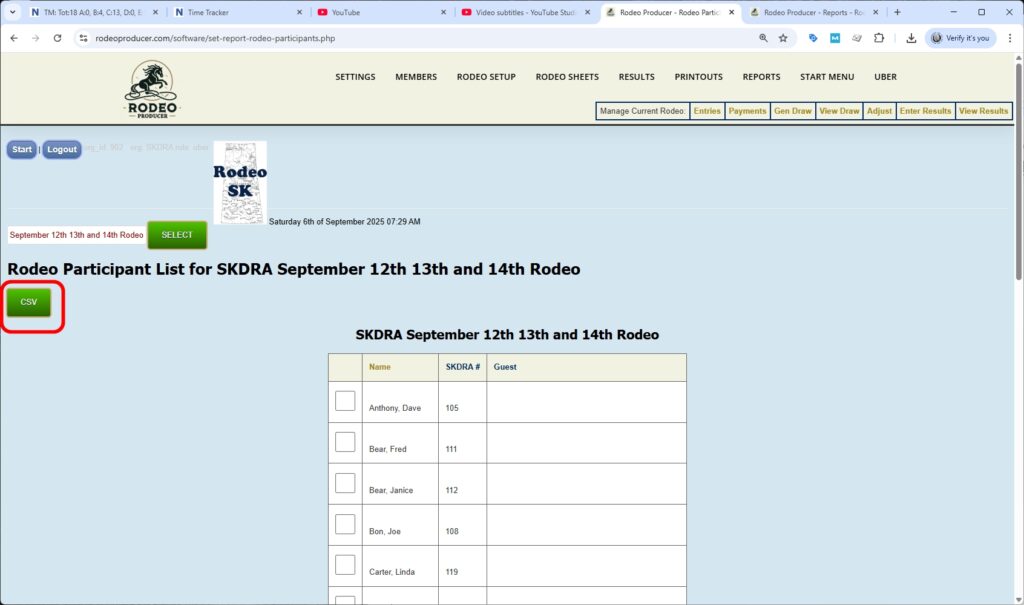Open the browser zoom magnifier icon
Screen dimensions: 1024x605
point(763,38)
